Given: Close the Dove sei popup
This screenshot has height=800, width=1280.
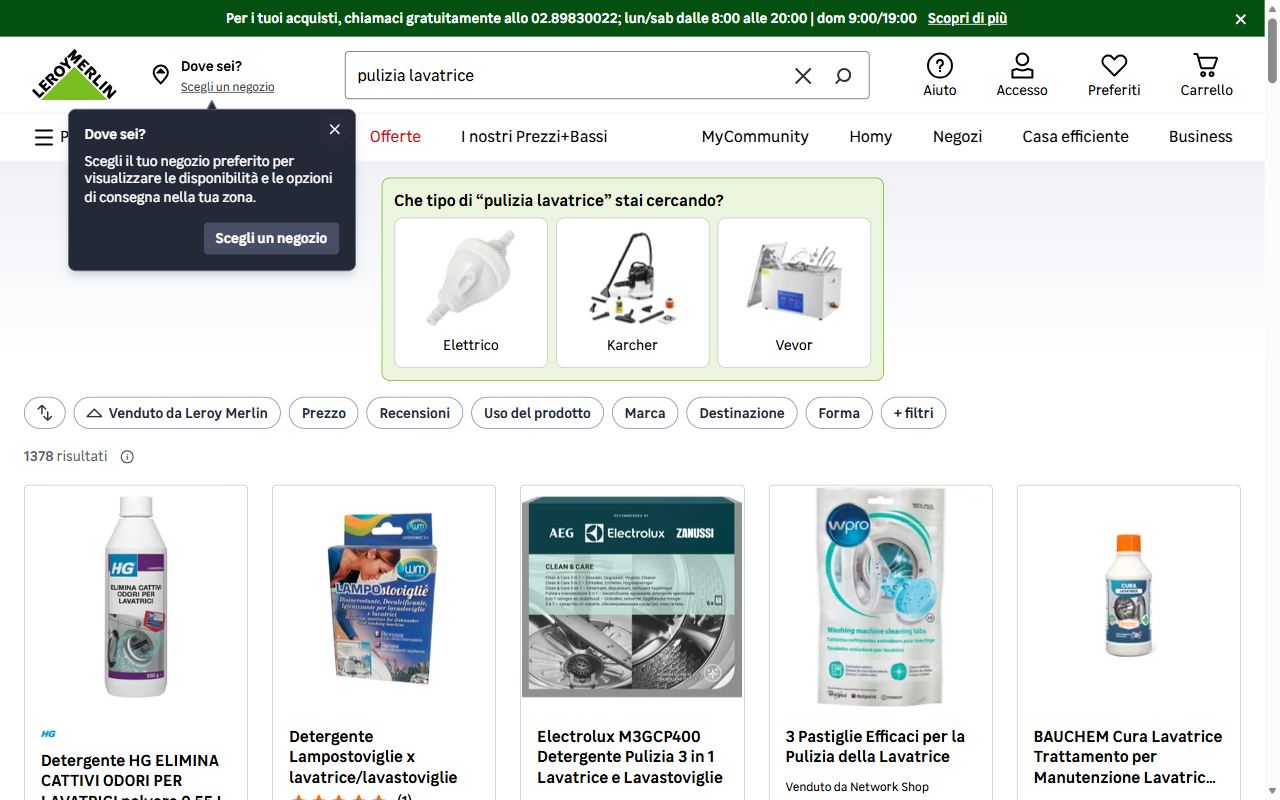Looking at the screenshot, I should 335,129.
